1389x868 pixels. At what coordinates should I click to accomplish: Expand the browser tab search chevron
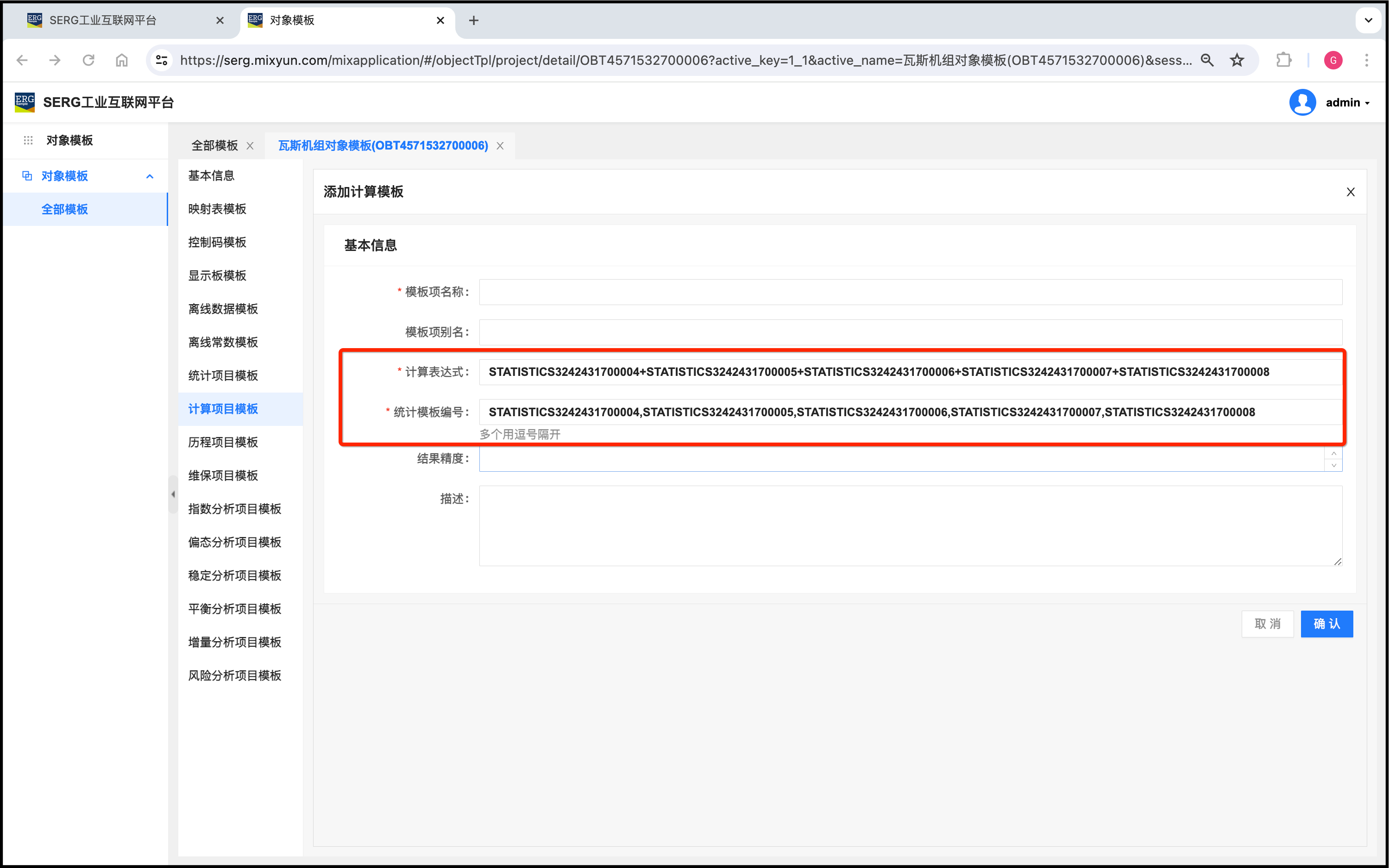coord(1368,21)
